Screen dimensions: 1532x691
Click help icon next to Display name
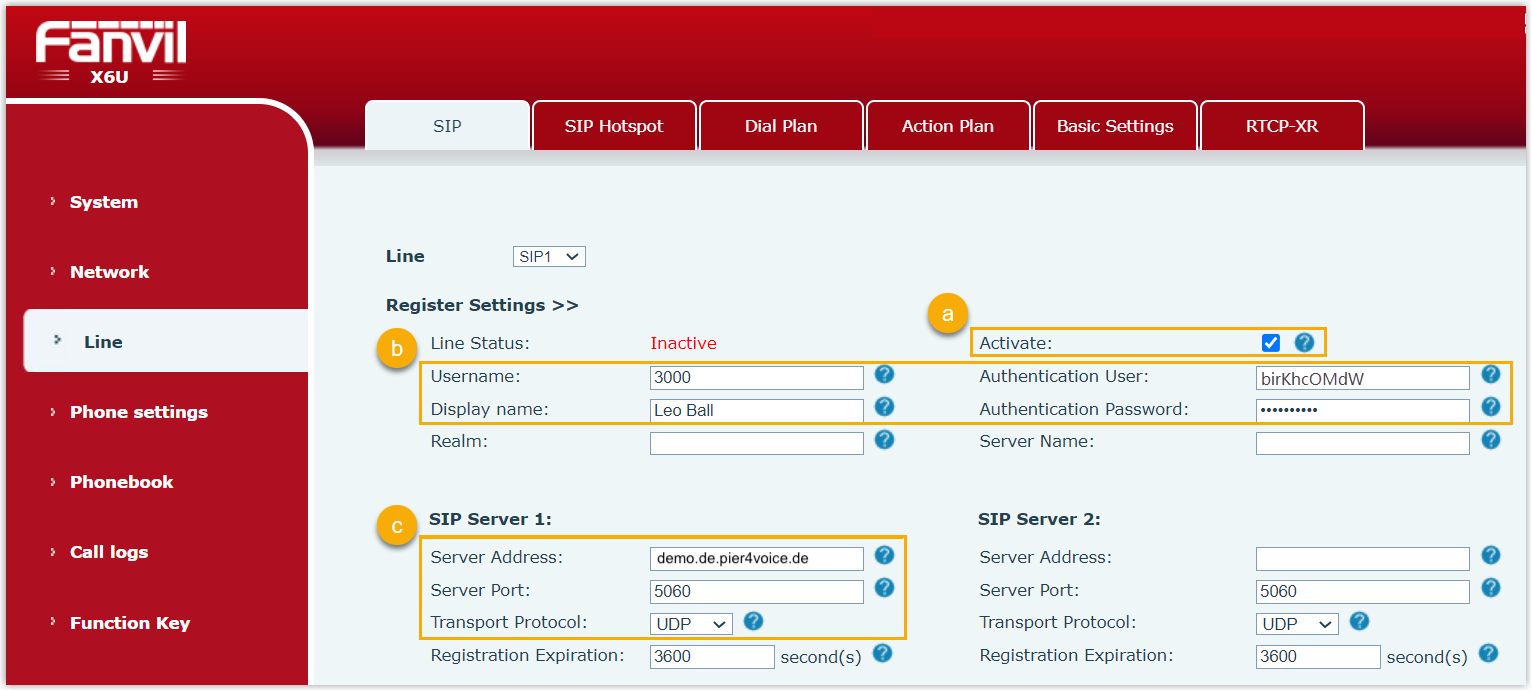(884, 407)
